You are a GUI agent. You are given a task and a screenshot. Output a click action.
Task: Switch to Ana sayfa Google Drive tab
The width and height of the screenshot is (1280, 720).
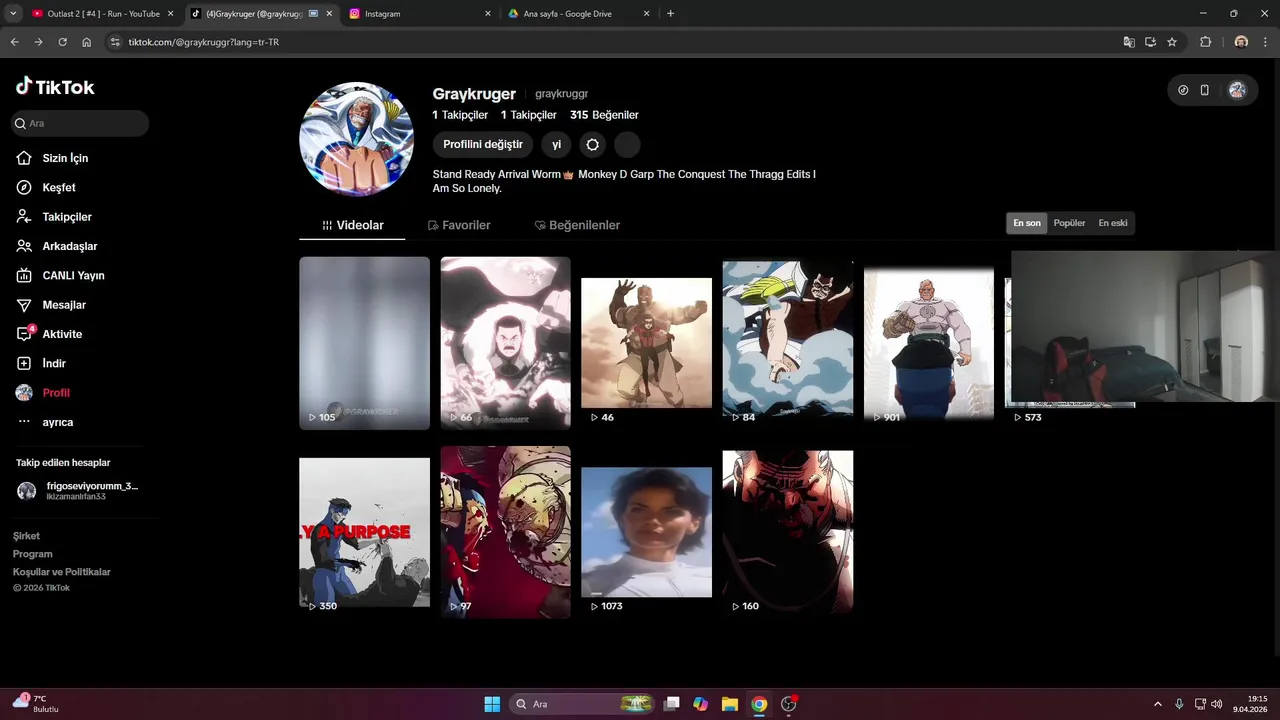pyautogui.click(x=578, y=14)
